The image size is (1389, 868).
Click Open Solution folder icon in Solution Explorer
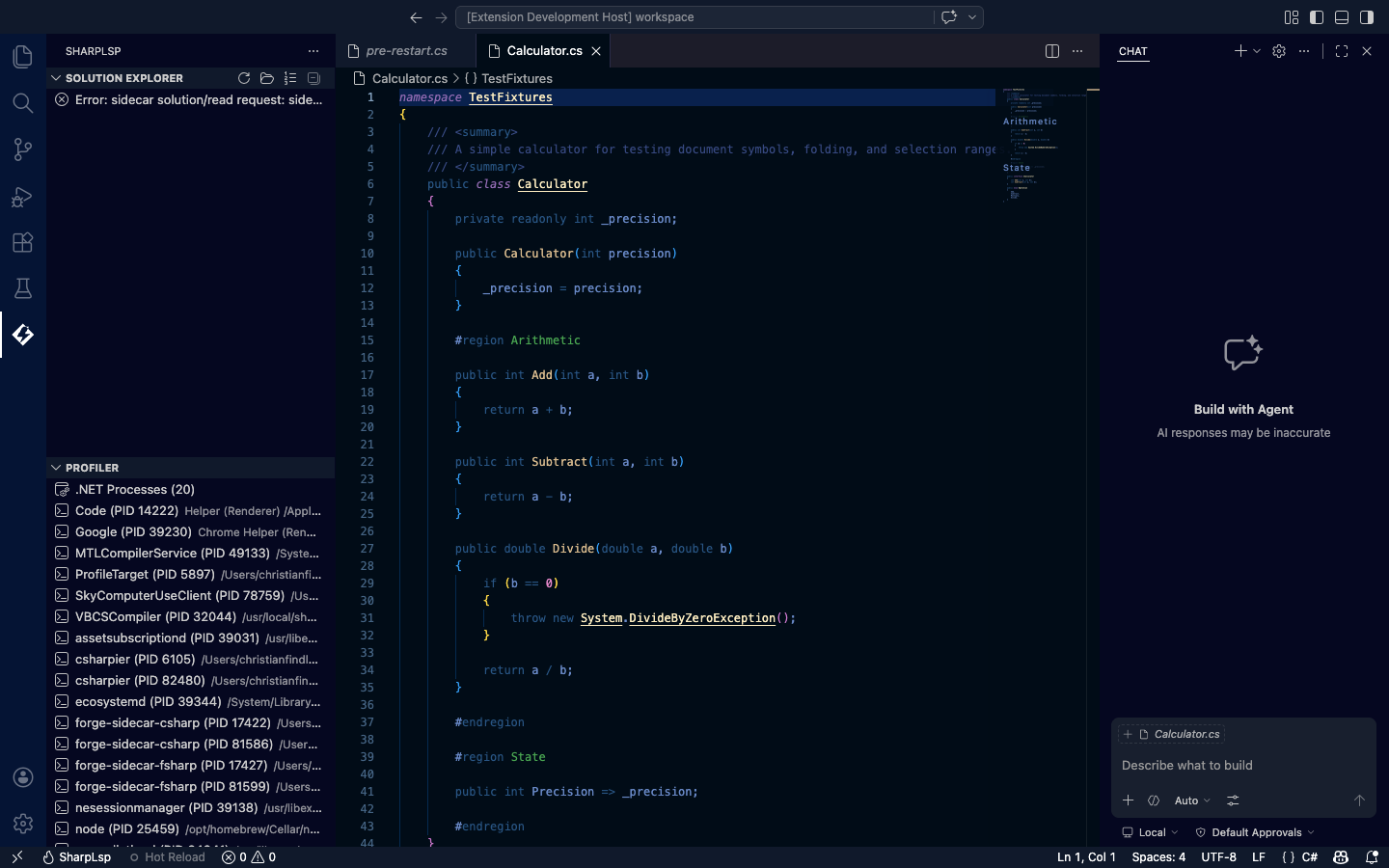tap(267, 78)
